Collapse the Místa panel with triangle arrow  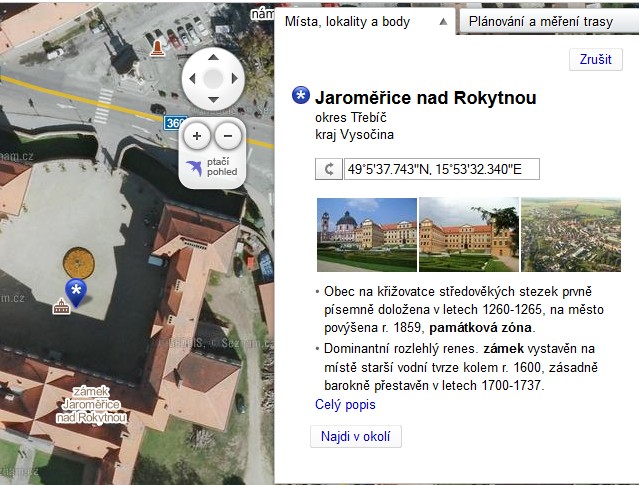coord(443,22)
